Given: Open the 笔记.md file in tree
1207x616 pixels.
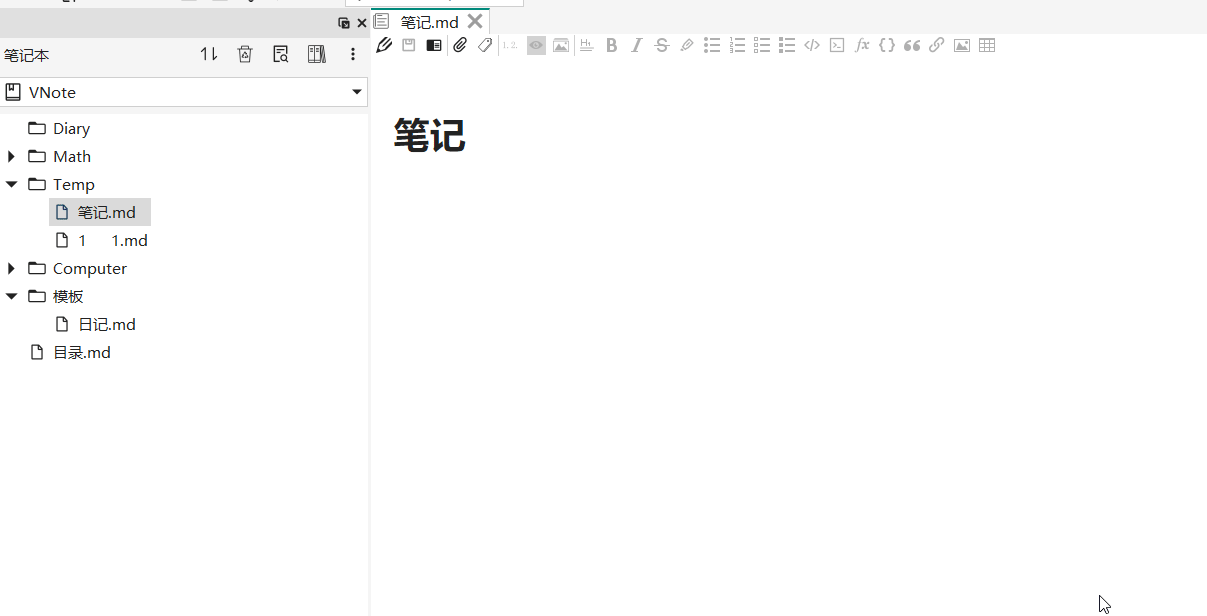Looking at the screenshot, I should 100,212.
